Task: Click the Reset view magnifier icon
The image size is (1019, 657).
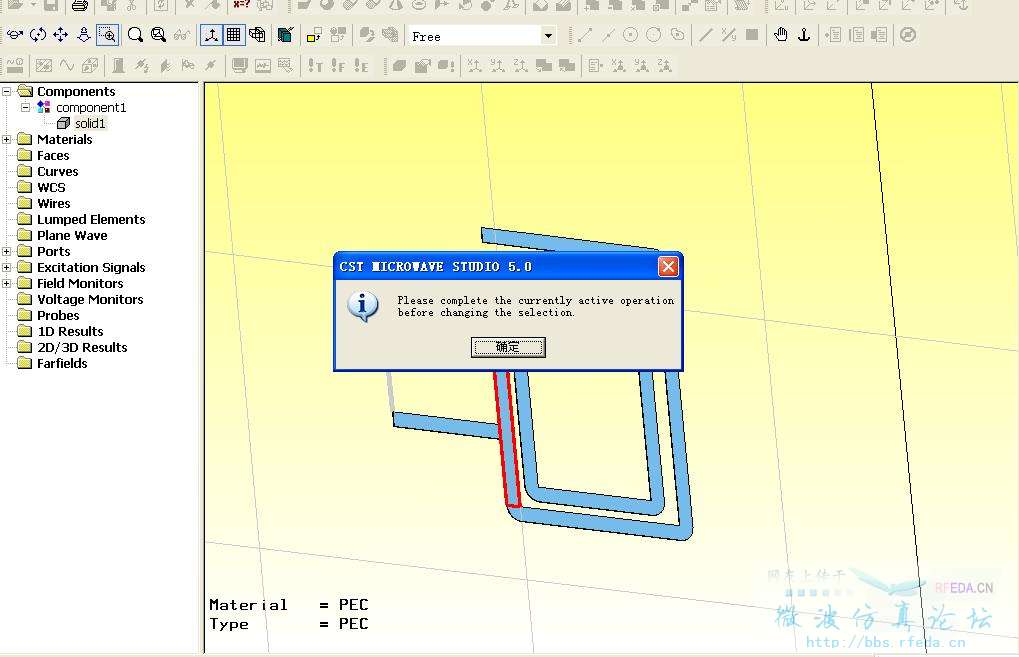Action: 135,35
